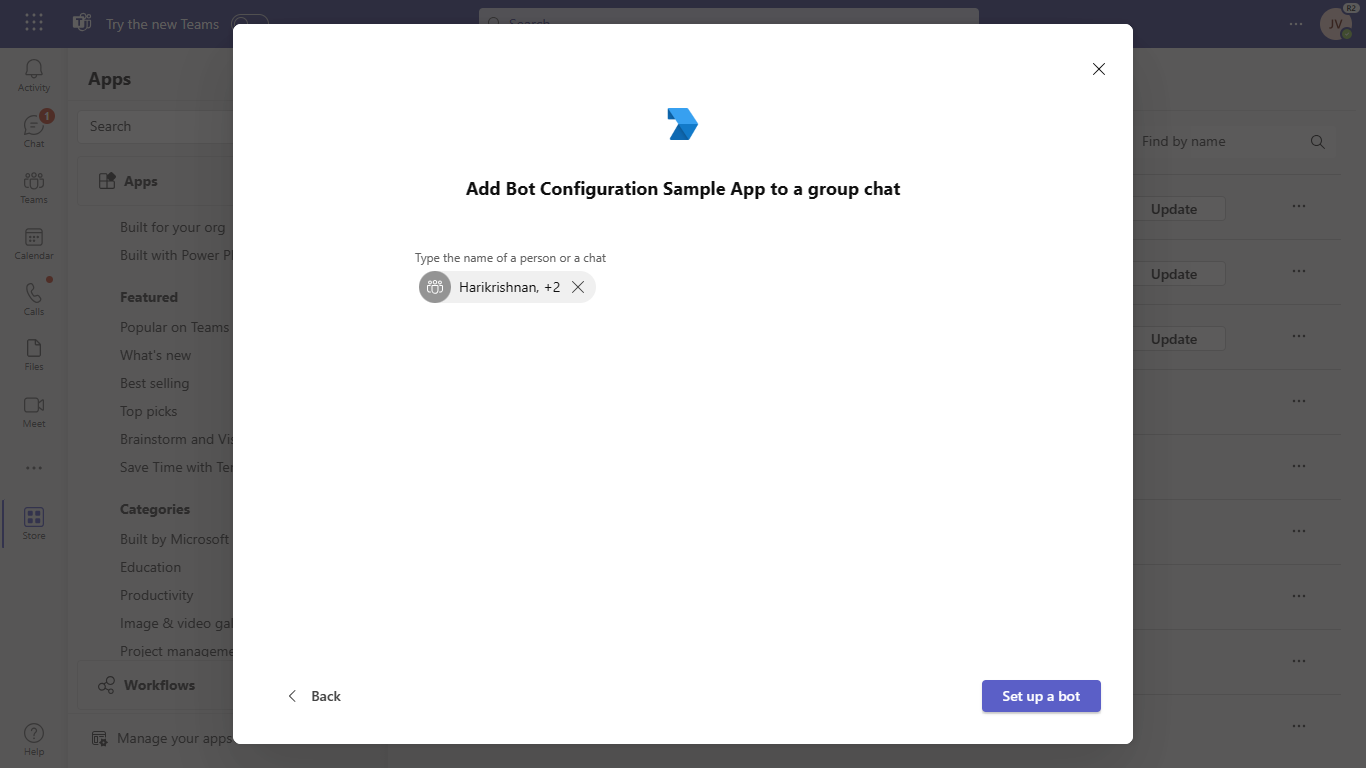Open Chat from the left rail
Image resolution: width=1366 pixels, height=768 pixels.
(x=34, y=131)
